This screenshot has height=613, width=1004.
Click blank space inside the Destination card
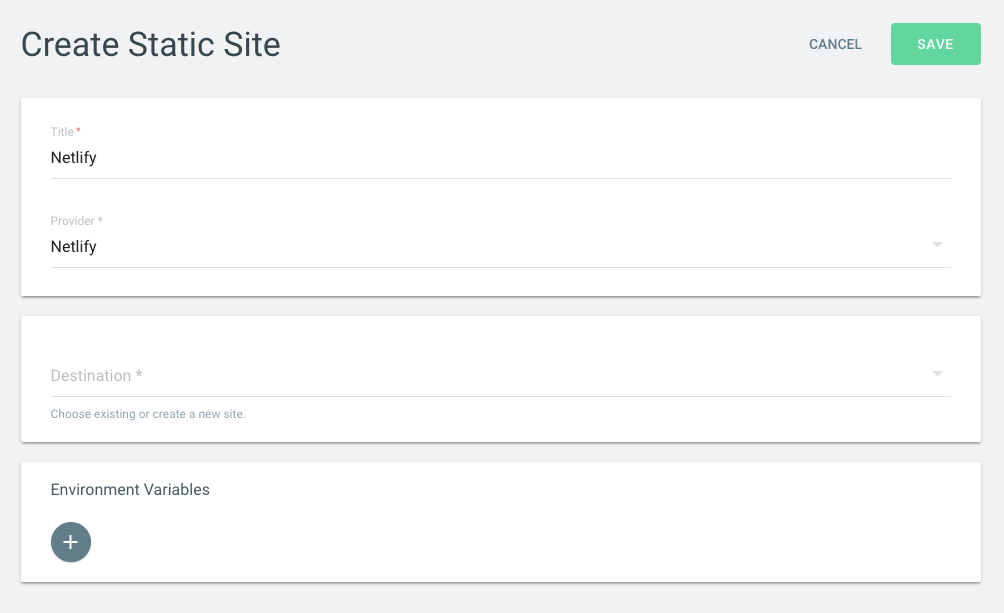pyautogui.click(x=501, y=336)
